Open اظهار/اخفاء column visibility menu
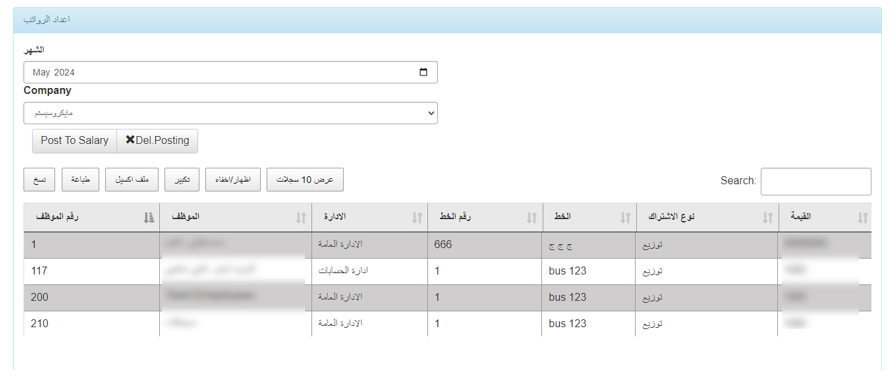The width and height of the screenshot is (892, 385). [233, 180]
